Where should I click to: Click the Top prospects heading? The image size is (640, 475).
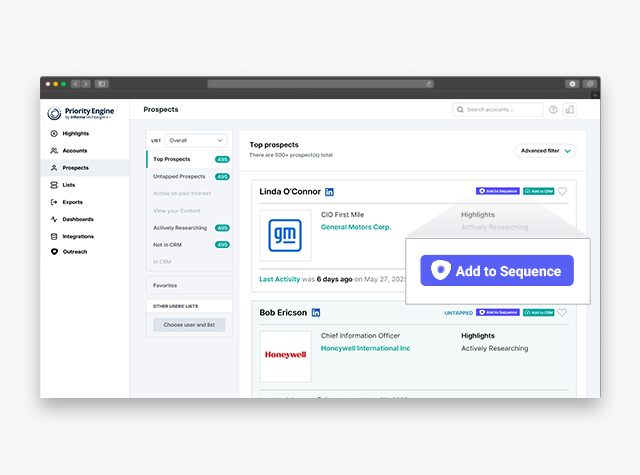(x=274, y=145)
